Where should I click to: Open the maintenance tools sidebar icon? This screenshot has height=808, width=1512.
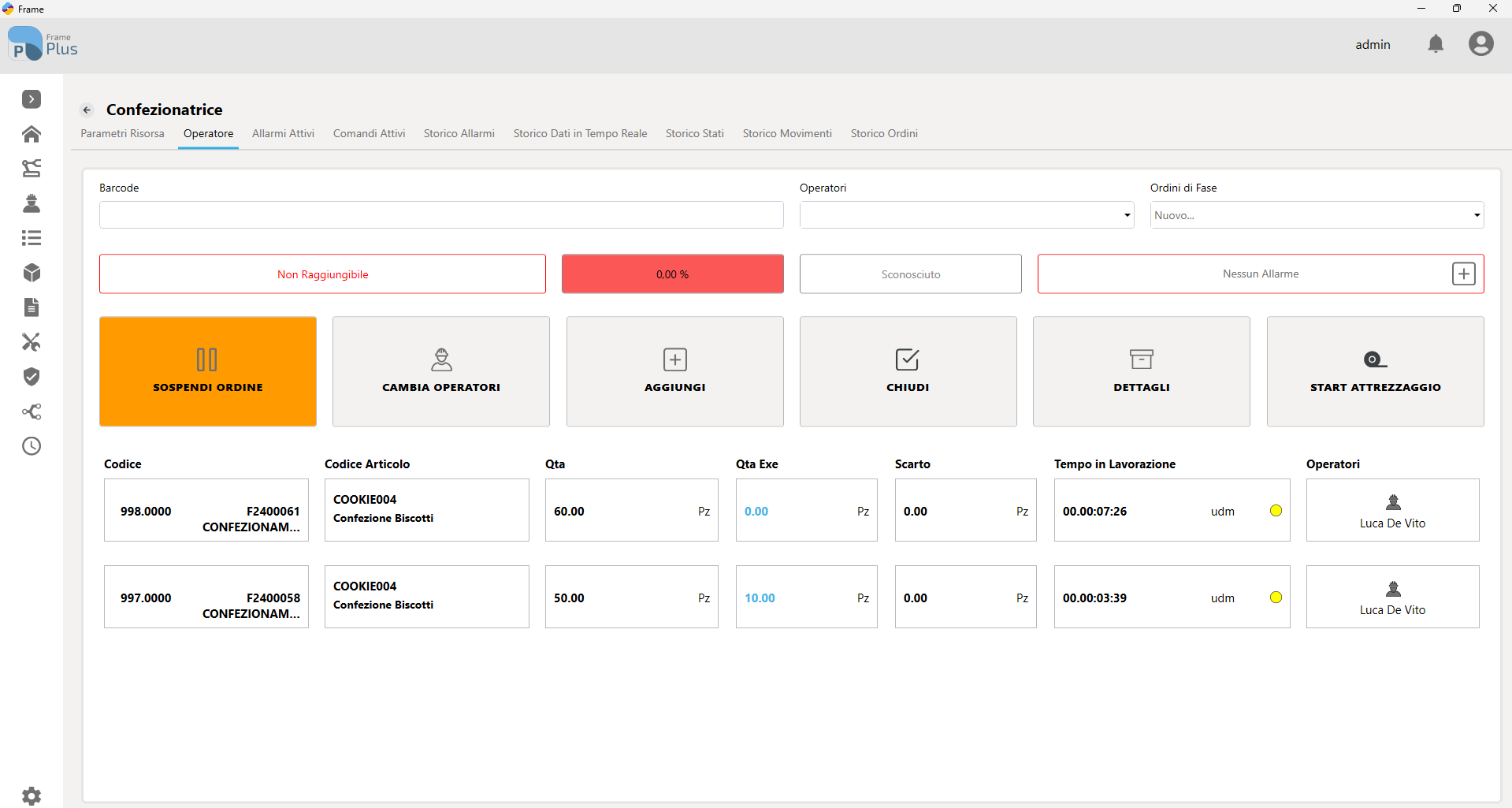(32, 342)
